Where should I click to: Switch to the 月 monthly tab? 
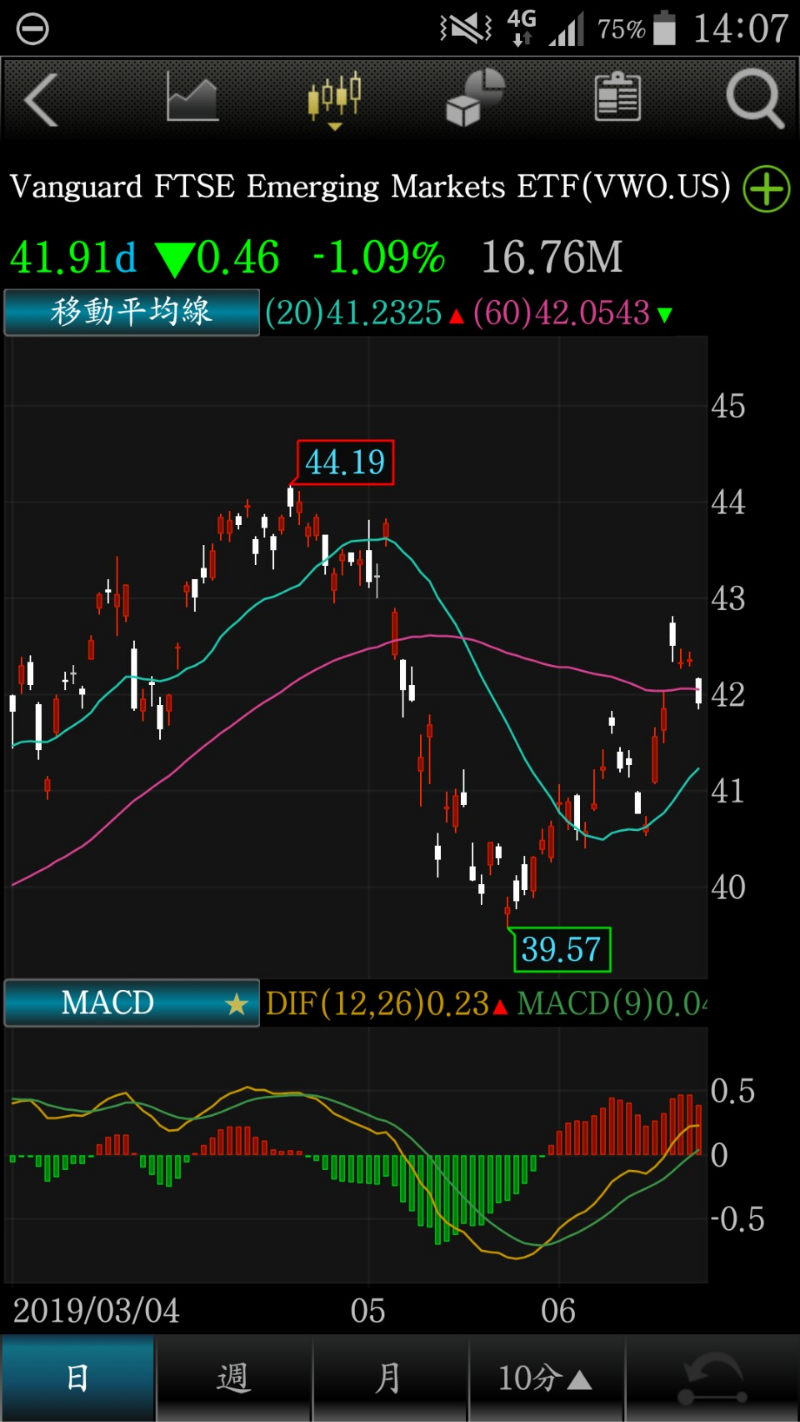point(390,1378)
